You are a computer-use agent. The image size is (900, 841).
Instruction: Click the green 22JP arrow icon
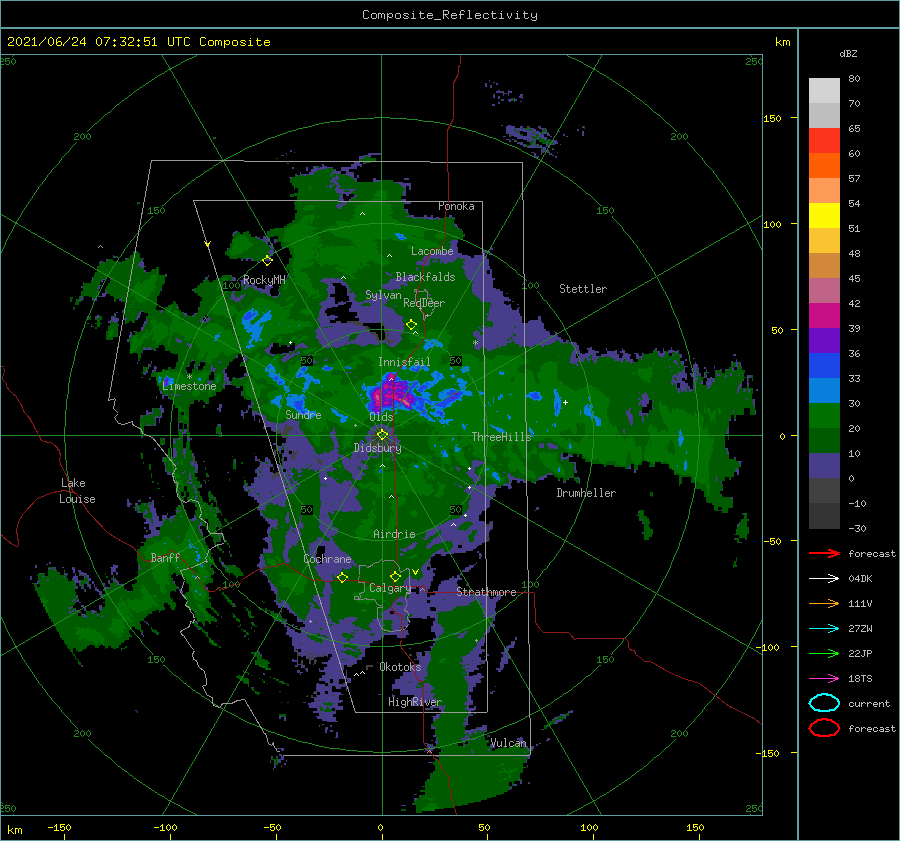tap(824, 653)
